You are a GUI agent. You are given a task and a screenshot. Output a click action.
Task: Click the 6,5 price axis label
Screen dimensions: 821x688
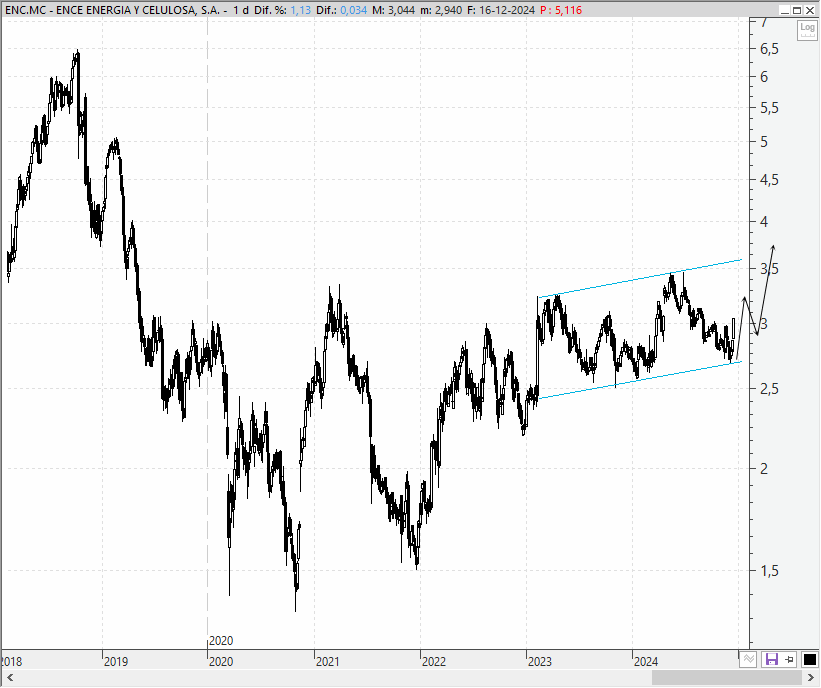769,49
